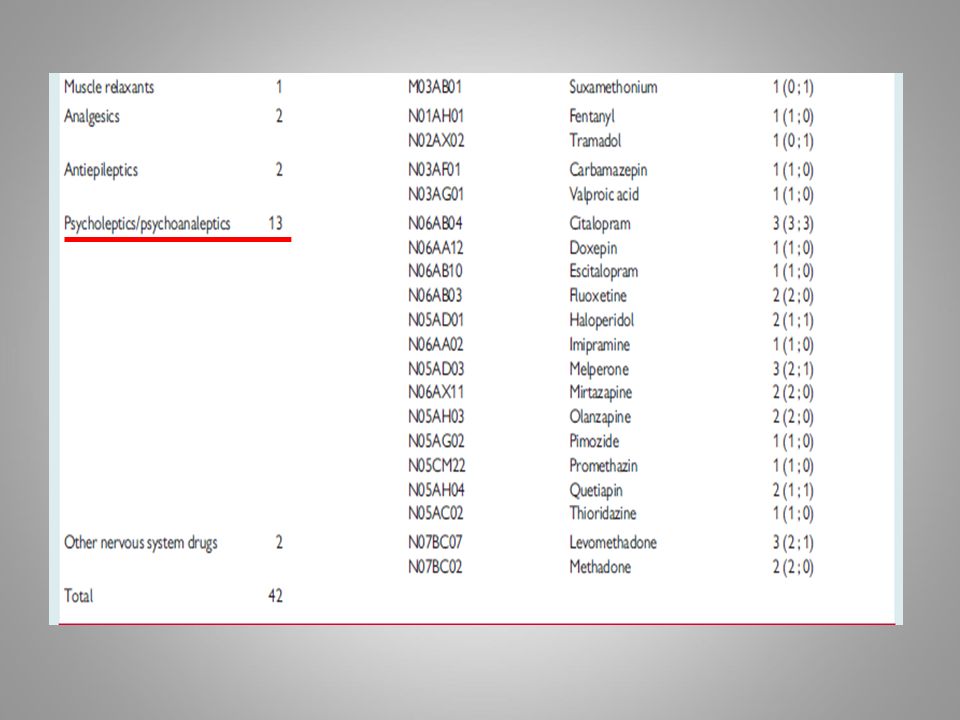
Task: Click the drug name Doxepin
Action: [593, 249]
